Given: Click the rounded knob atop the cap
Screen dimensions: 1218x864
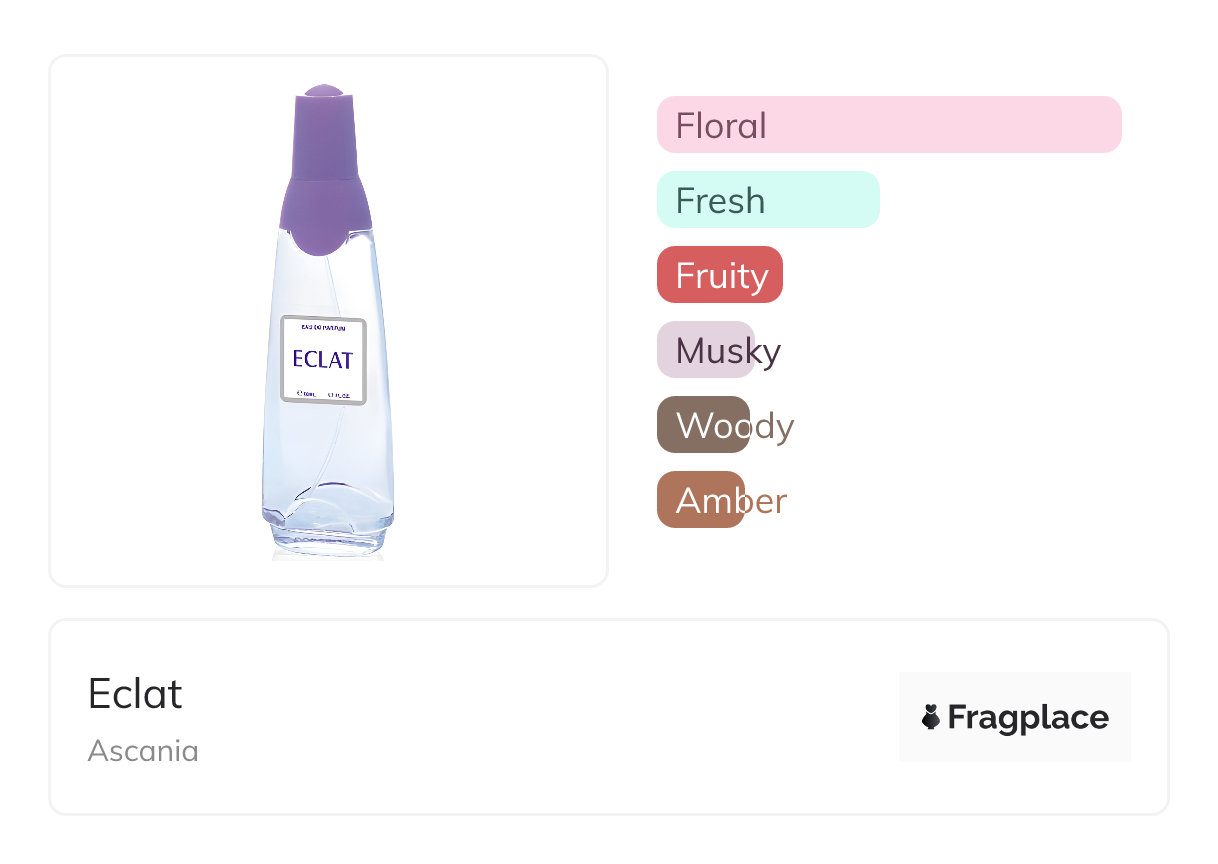Looking at the screenshot, I should pos(323,91).
